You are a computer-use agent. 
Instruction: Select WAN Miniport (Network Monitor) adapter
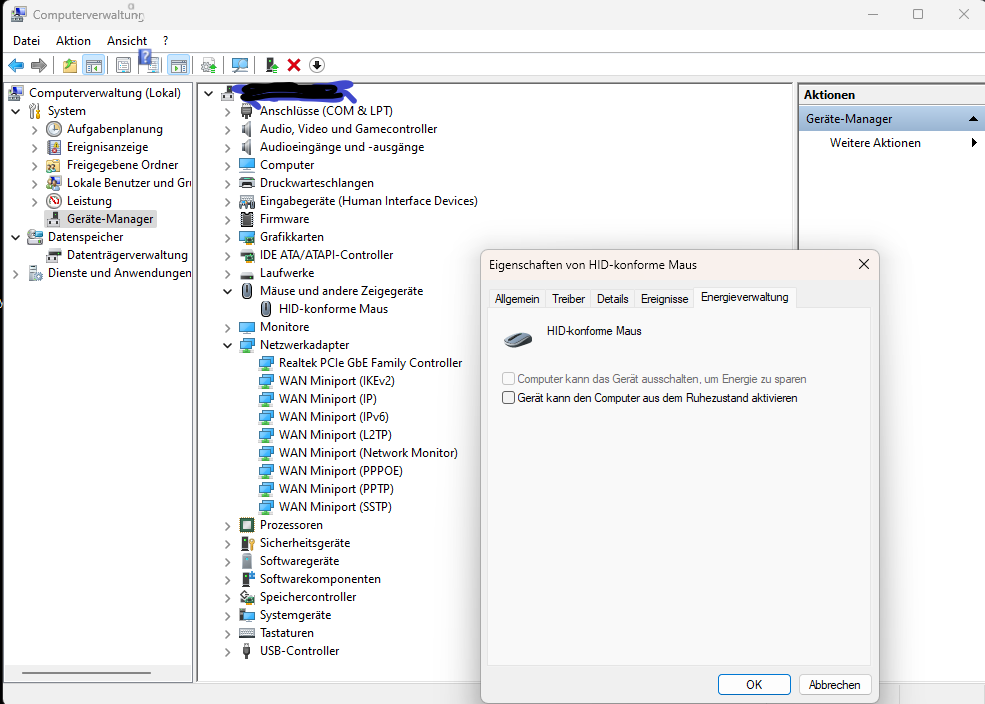368,453
